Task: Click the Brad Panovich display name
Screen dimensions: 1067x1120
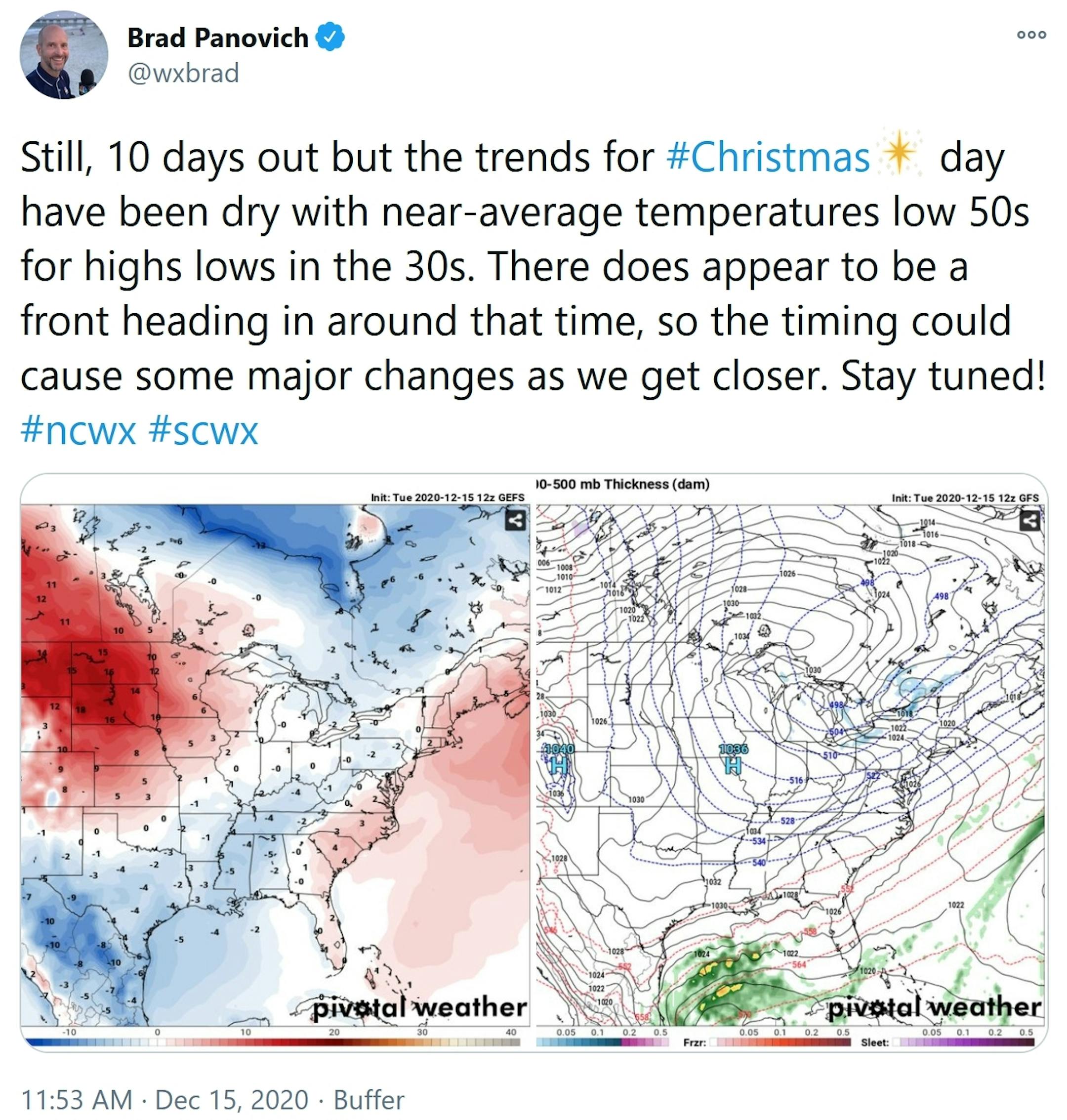Action: [218, 38]
